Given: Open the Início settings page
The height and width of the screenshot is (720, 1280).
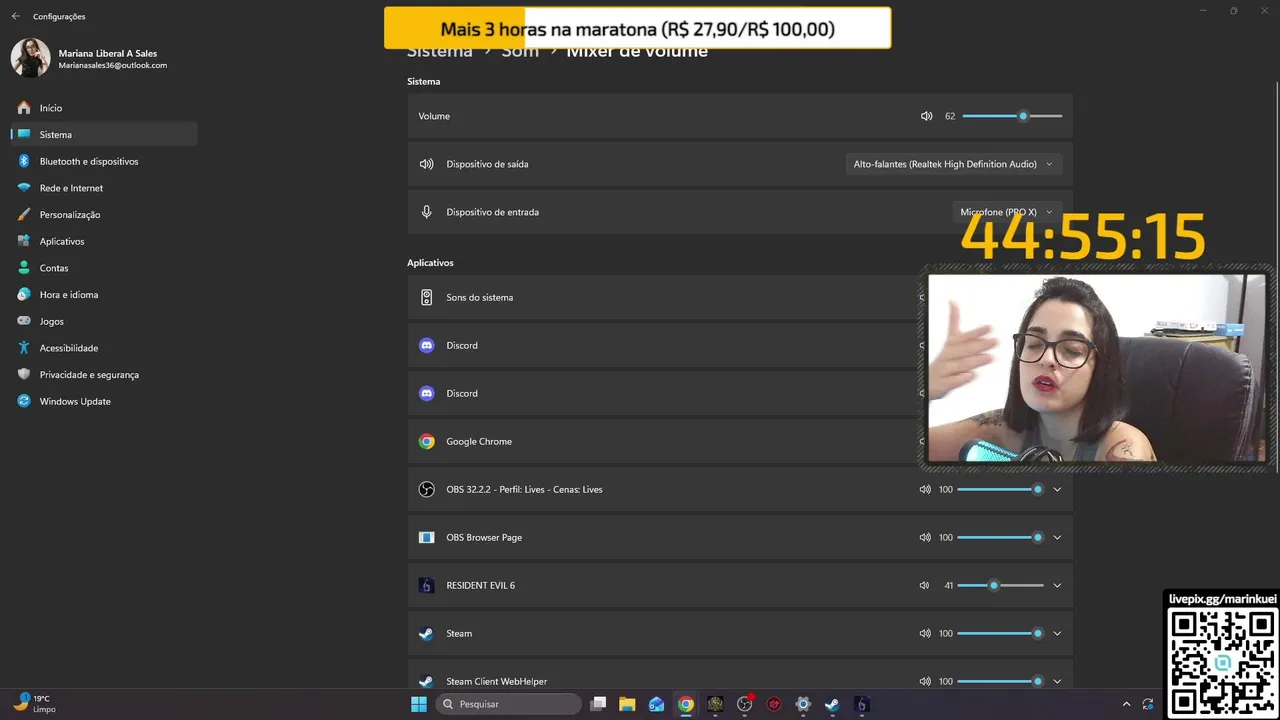Looking at the screenshot, I should (104, 107).
